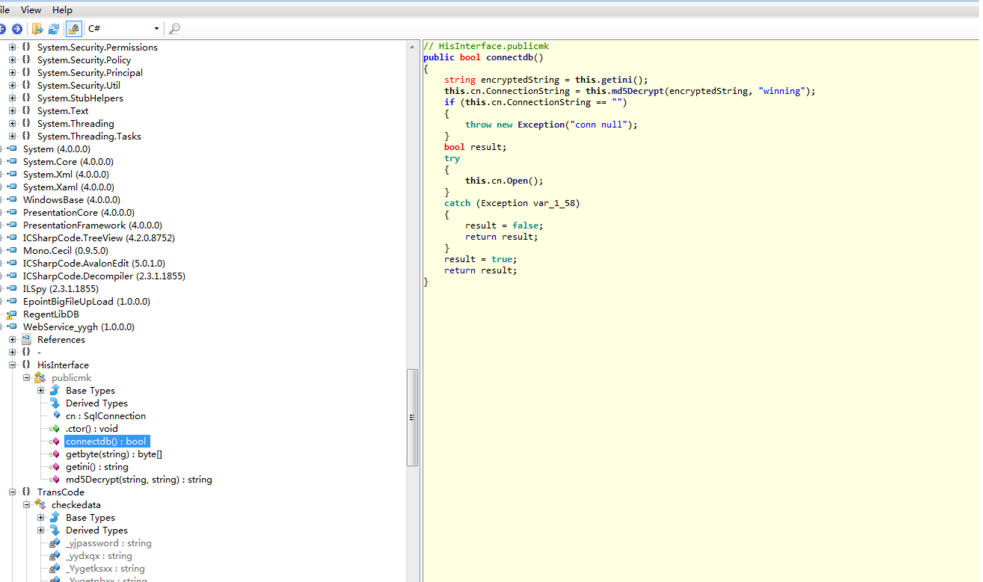The image size is (983, 582).
Task: Select the cn : SqlConnection field
Action: 105,416
